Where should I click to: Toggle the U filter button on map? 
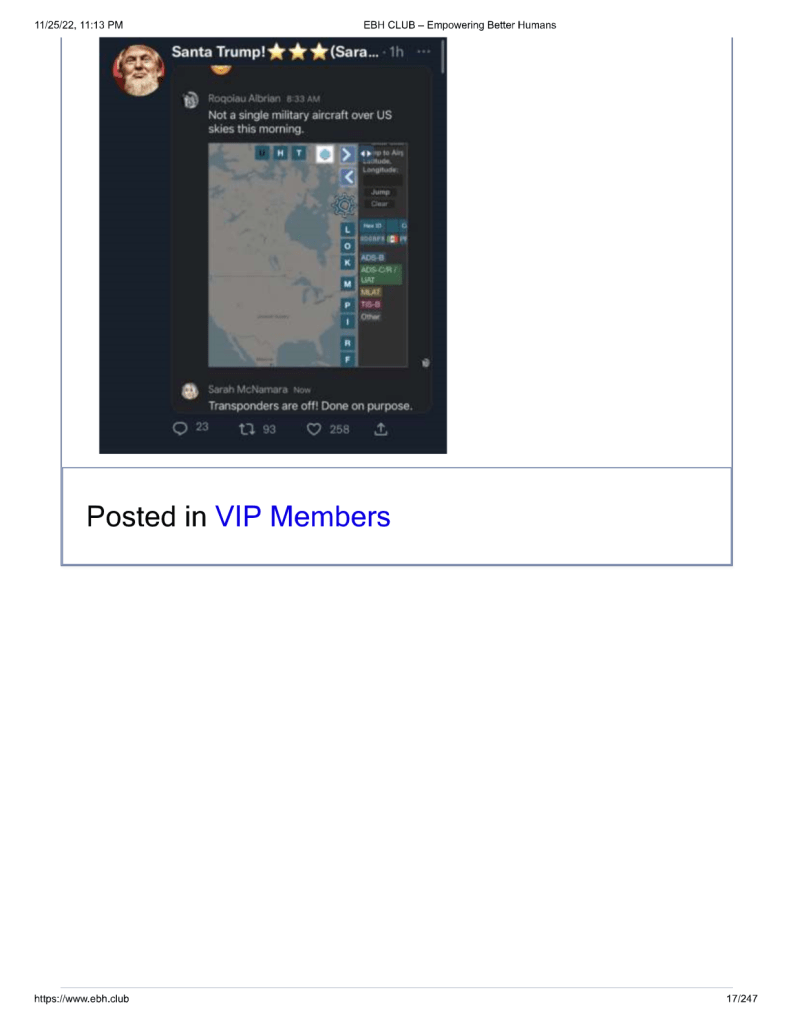[x=262, y=153]
